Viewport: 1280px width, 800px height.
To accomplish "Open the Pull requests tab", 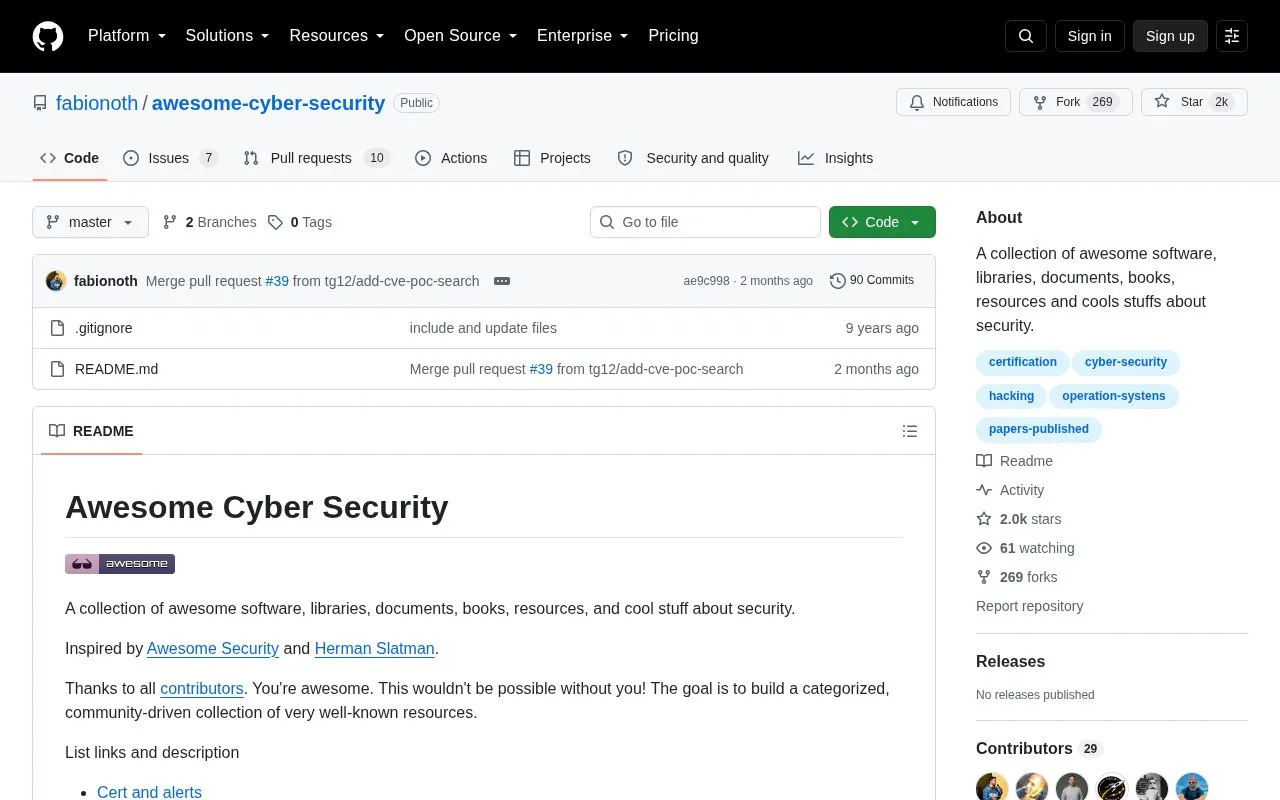I will [x=316, y=158].
